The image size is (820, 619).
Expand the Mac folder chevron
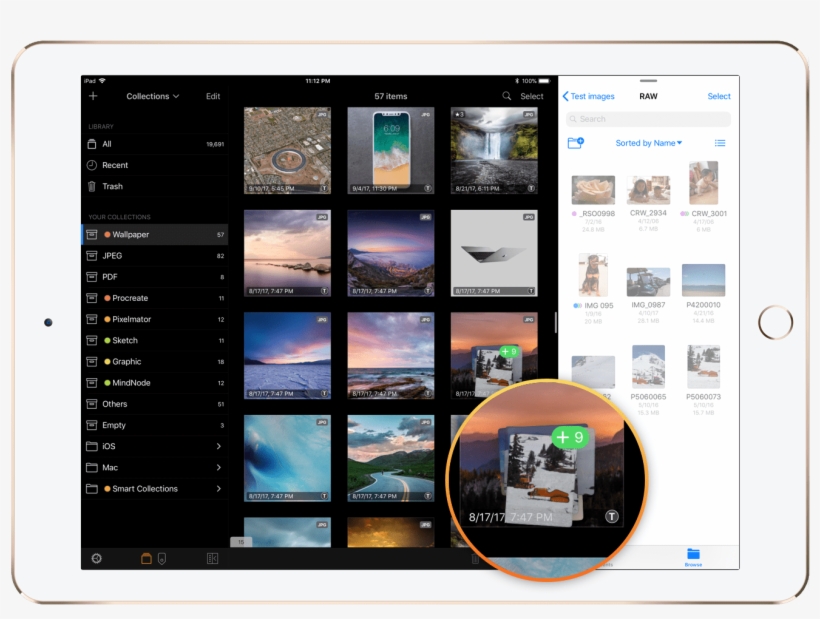(x=219, y=467)
